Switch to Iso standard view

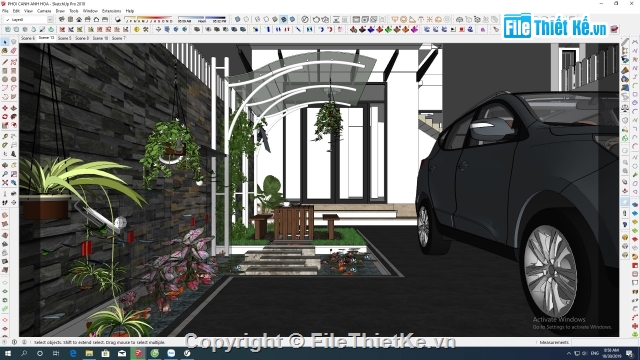tap(61, 19)
